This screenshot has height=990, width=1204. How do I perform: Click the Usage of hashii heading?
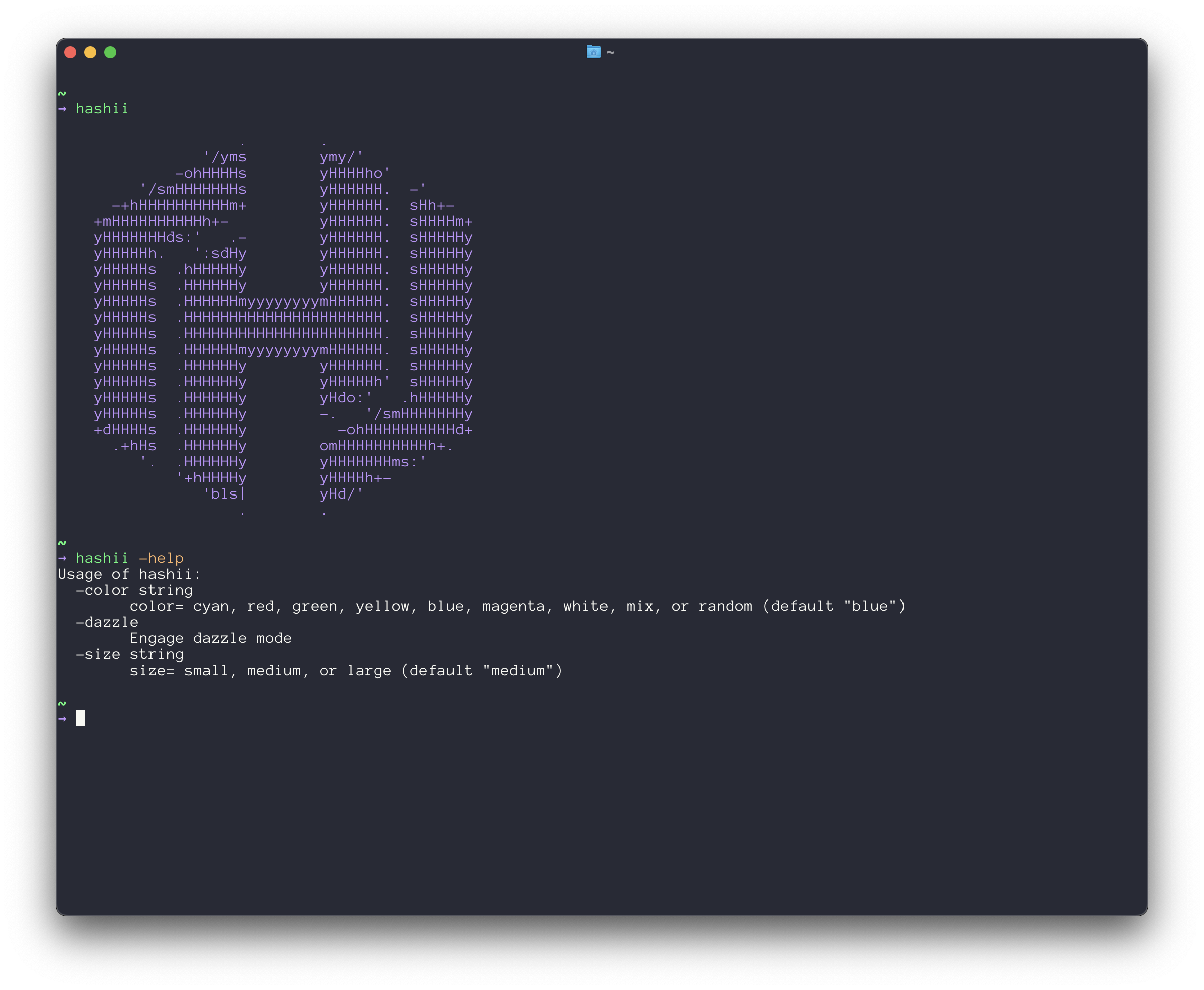coord(129,574)
